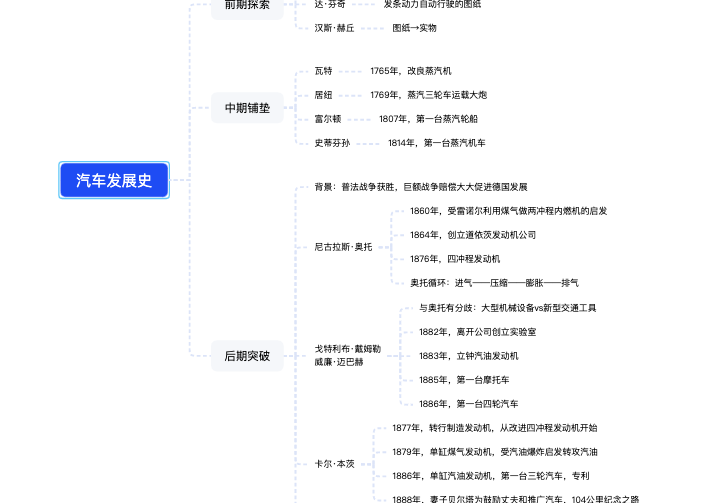Viewport: 704px width, 503px height.
Task: Select the 1860年,受雷诺尔 启发 node
Action: pos(508,211)
